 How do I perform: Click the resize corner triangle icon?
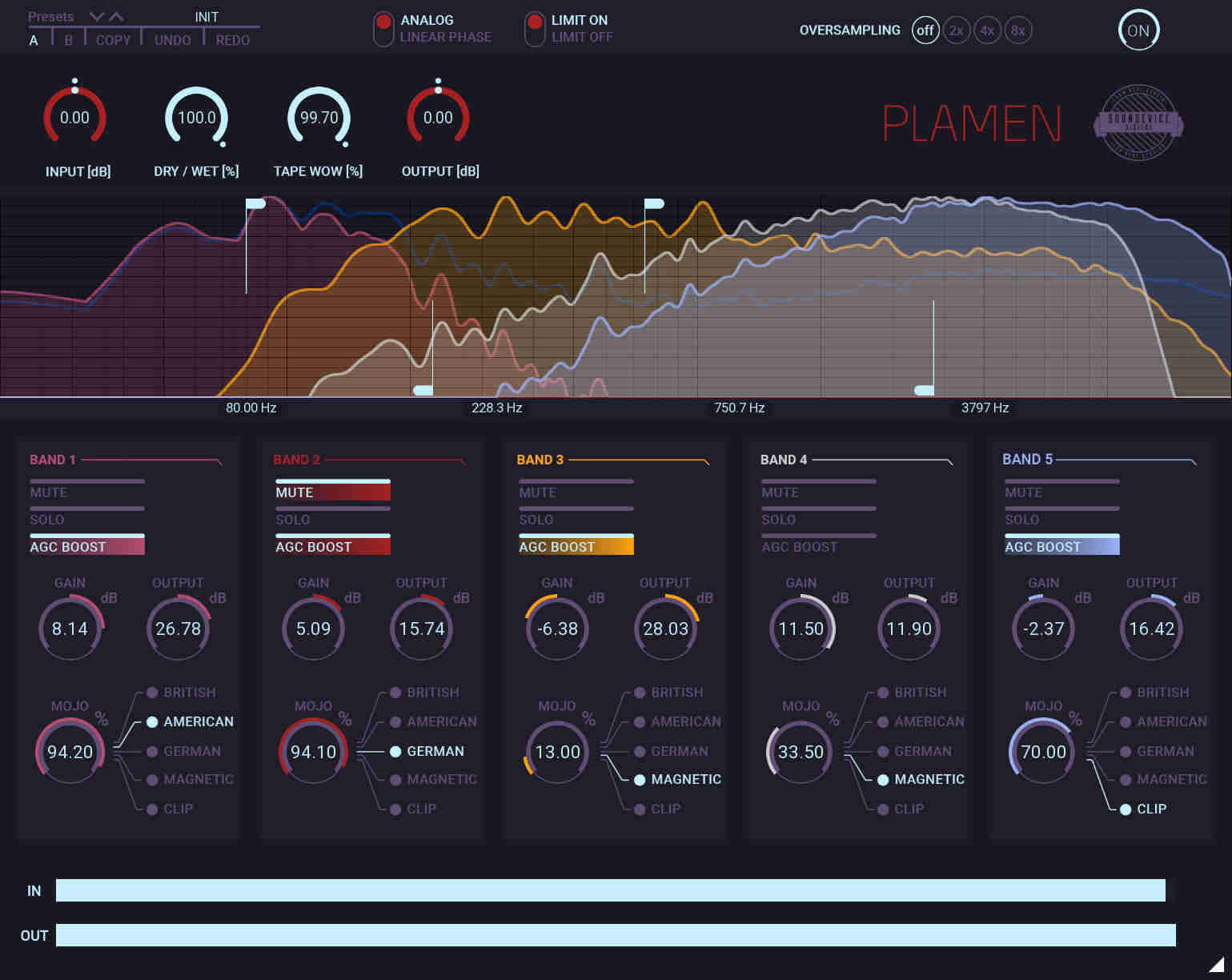coord(1216,963)
